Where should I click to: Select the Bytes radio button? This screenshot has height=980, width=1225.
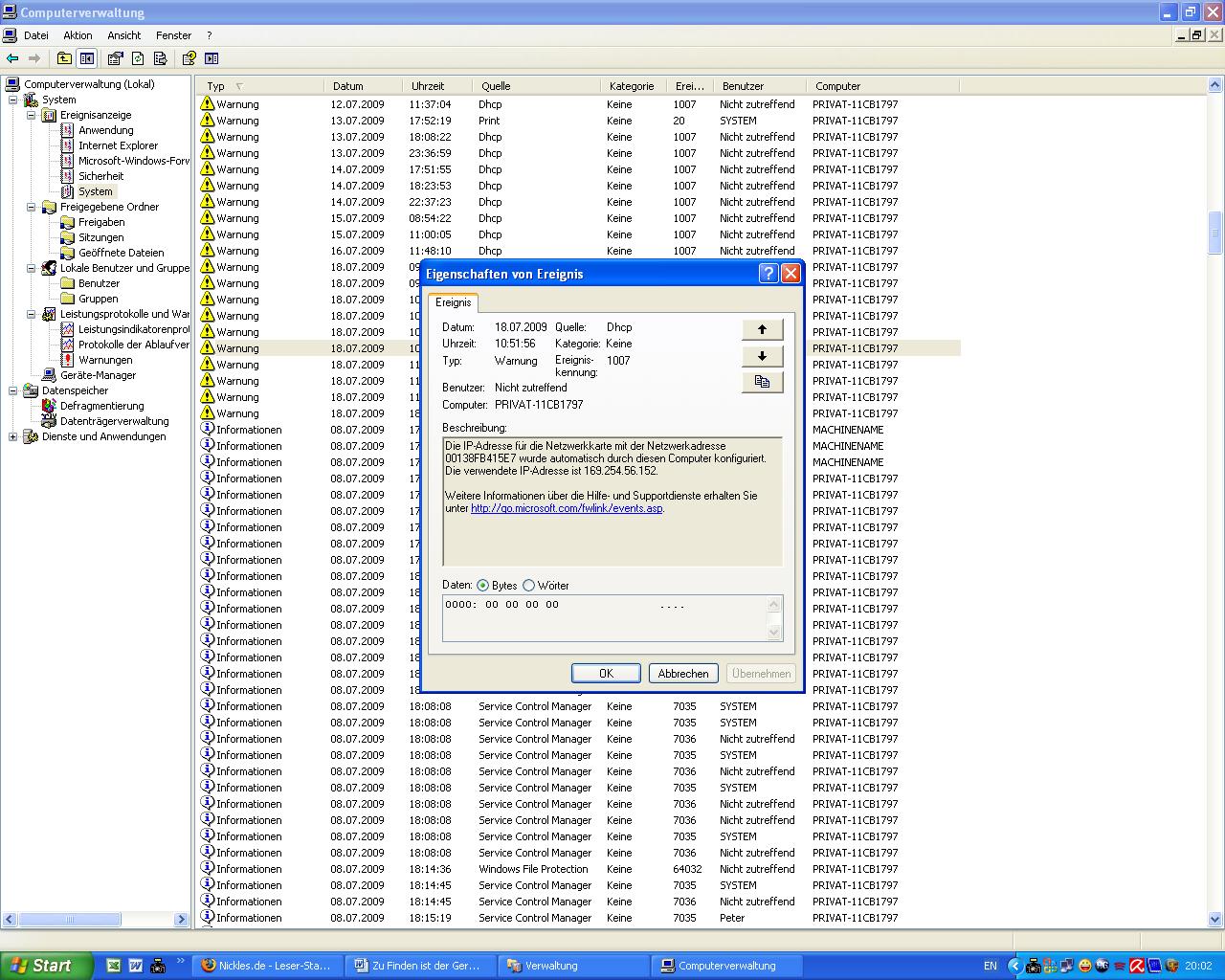[482, 586]
